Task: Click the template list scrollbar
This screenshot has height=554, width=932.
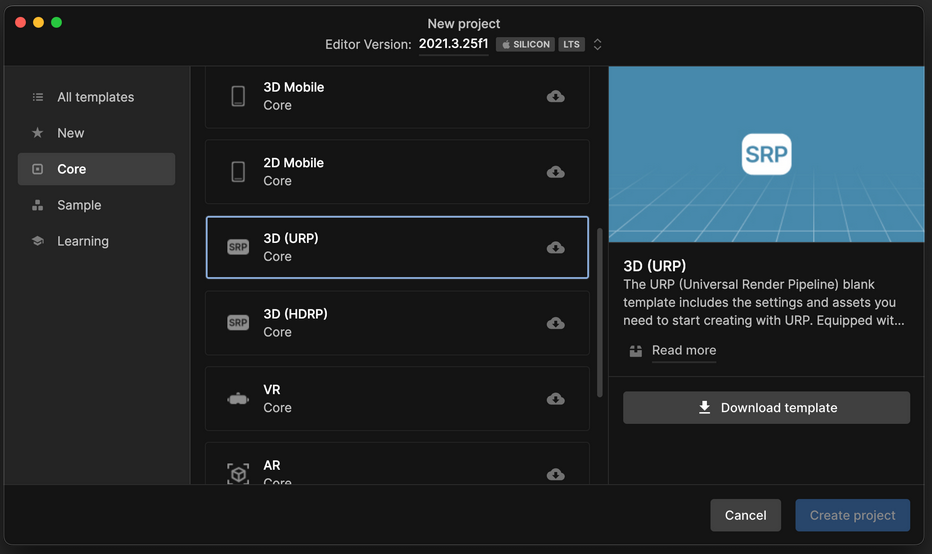Action: 600,313
